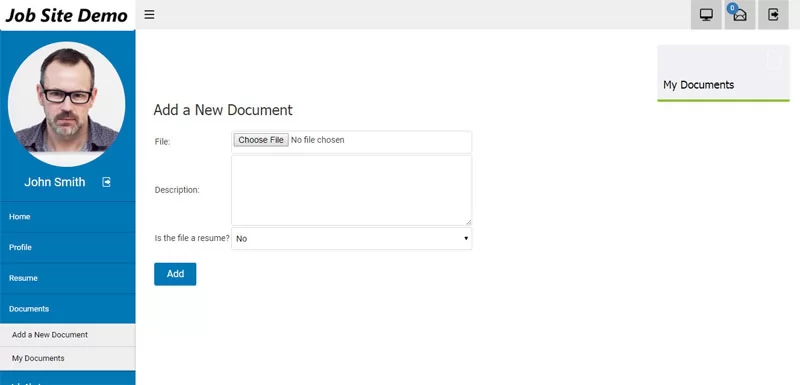Viewport: 800px width, 385px height.
Task: Open Profile in the sidebar
Action: click(67, 247)
